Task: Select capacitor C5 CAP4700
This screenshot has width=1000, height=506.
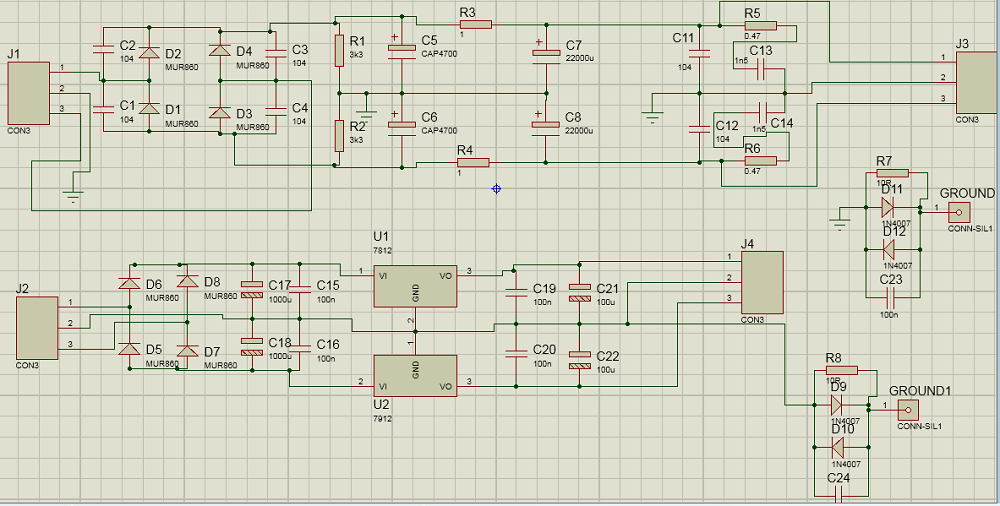Action: (x=402, y=51)
